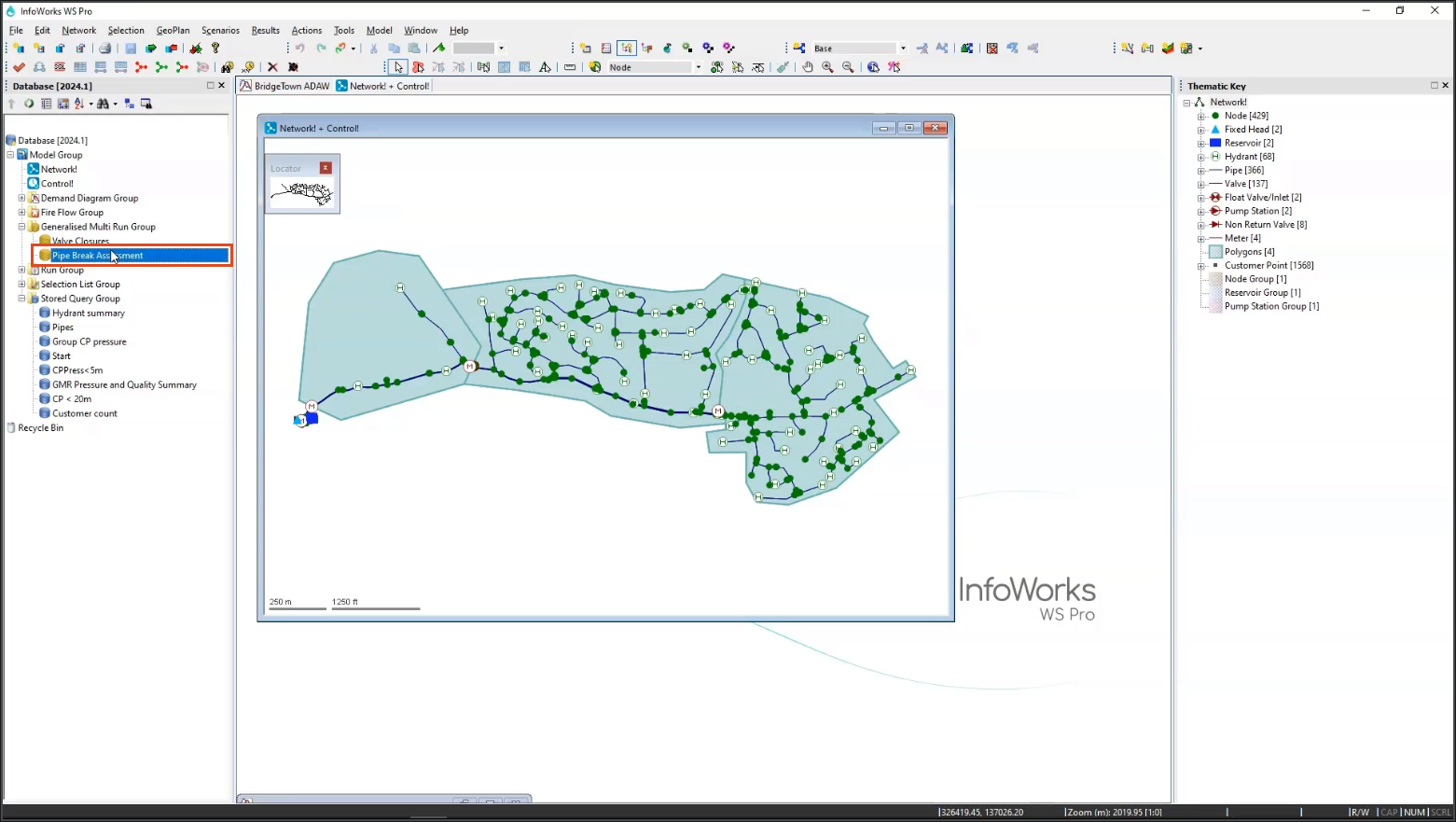Screen dimensions: 1456x822
Task: Click the red X Delete icon
Action: tap(272, 67)
